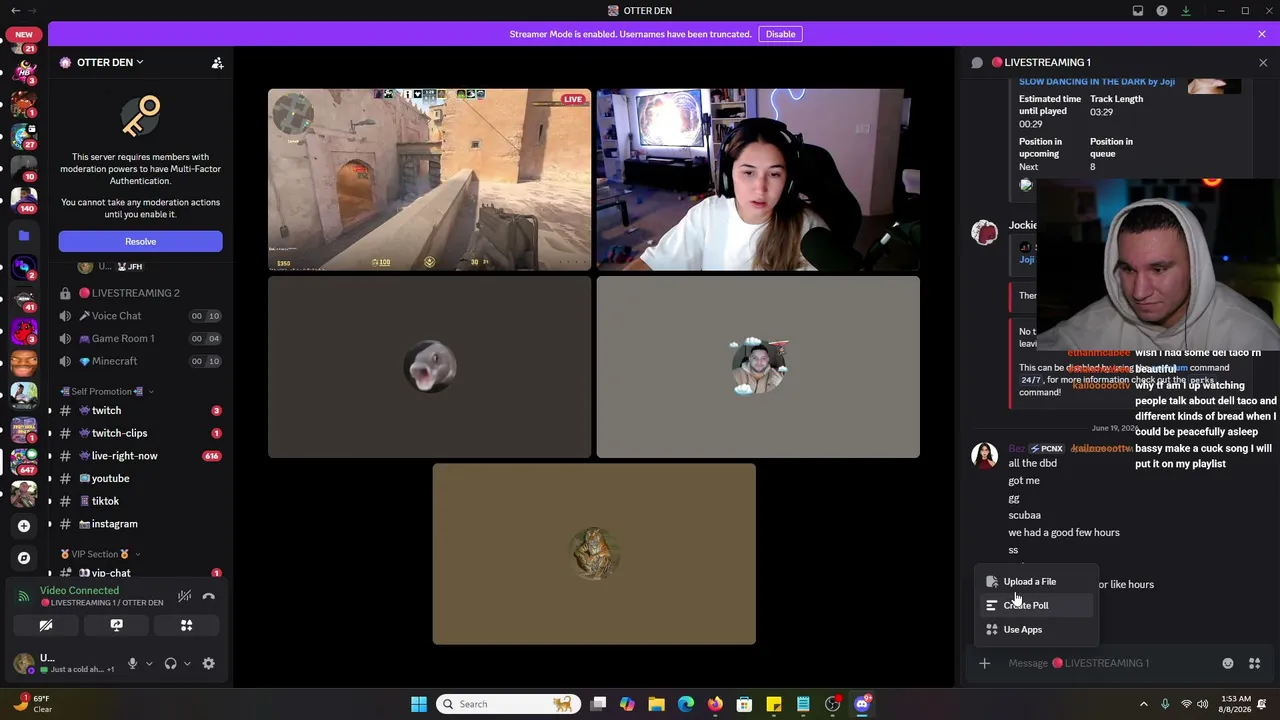Click the Resolve button

tap(141, 241)
